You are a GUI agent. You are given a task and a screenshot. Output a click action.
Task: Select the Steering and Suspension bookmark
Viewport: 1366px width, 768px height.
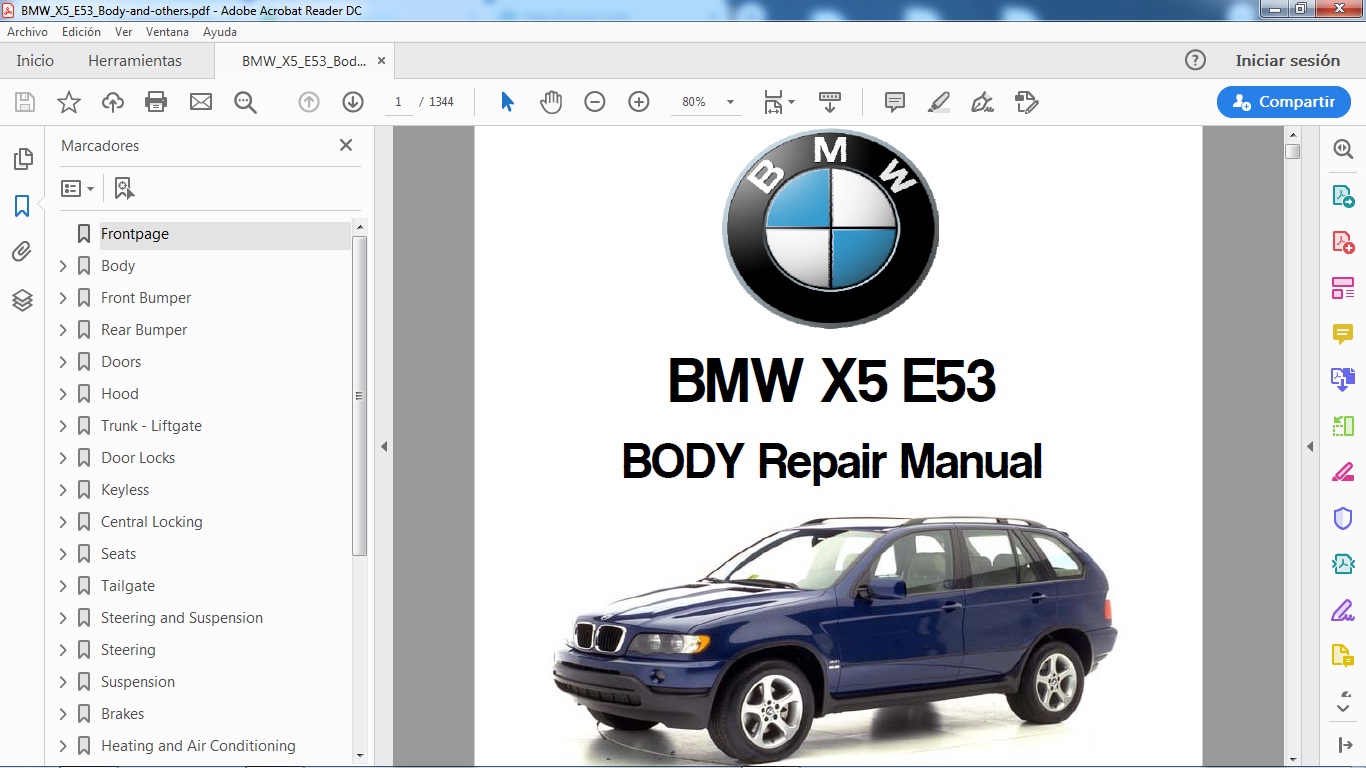coord(181,618)
